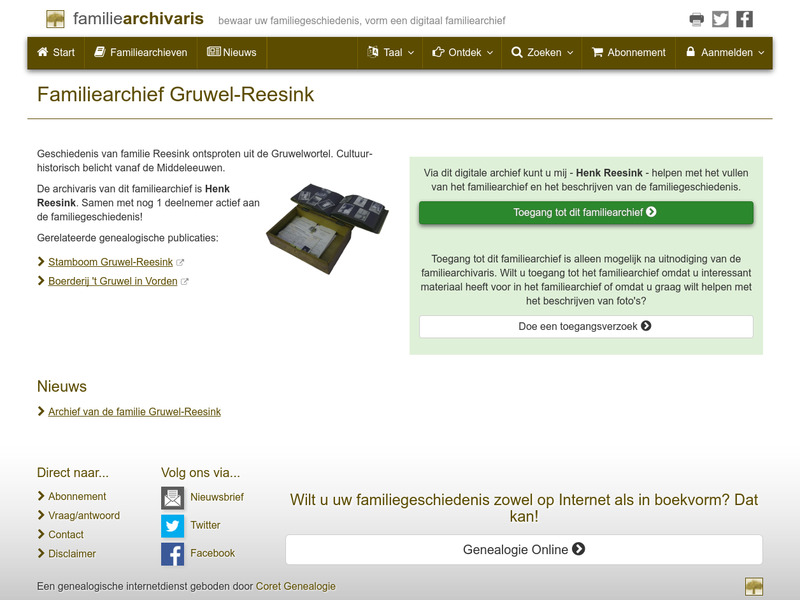Select Nieuws in the navigation bar
Viewport: 800px width, 600px height.
coord(231,54)
